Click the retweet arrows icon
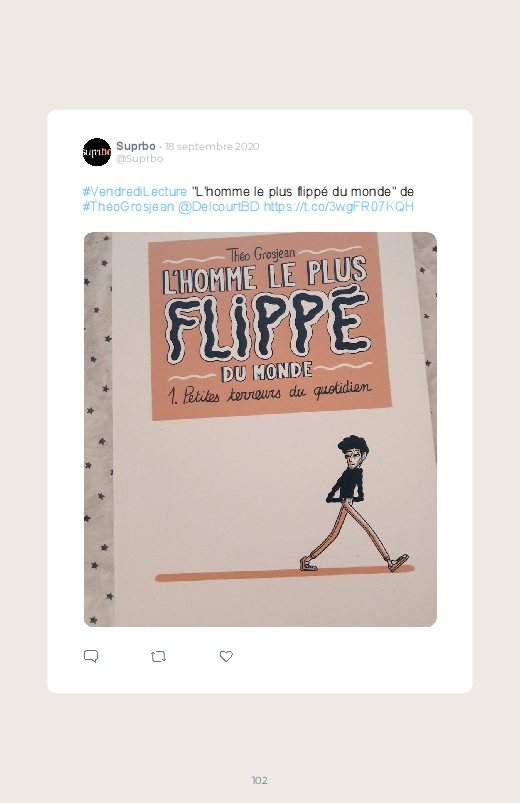The width and height of the screenshot is (520, 803). coord(158,656)
